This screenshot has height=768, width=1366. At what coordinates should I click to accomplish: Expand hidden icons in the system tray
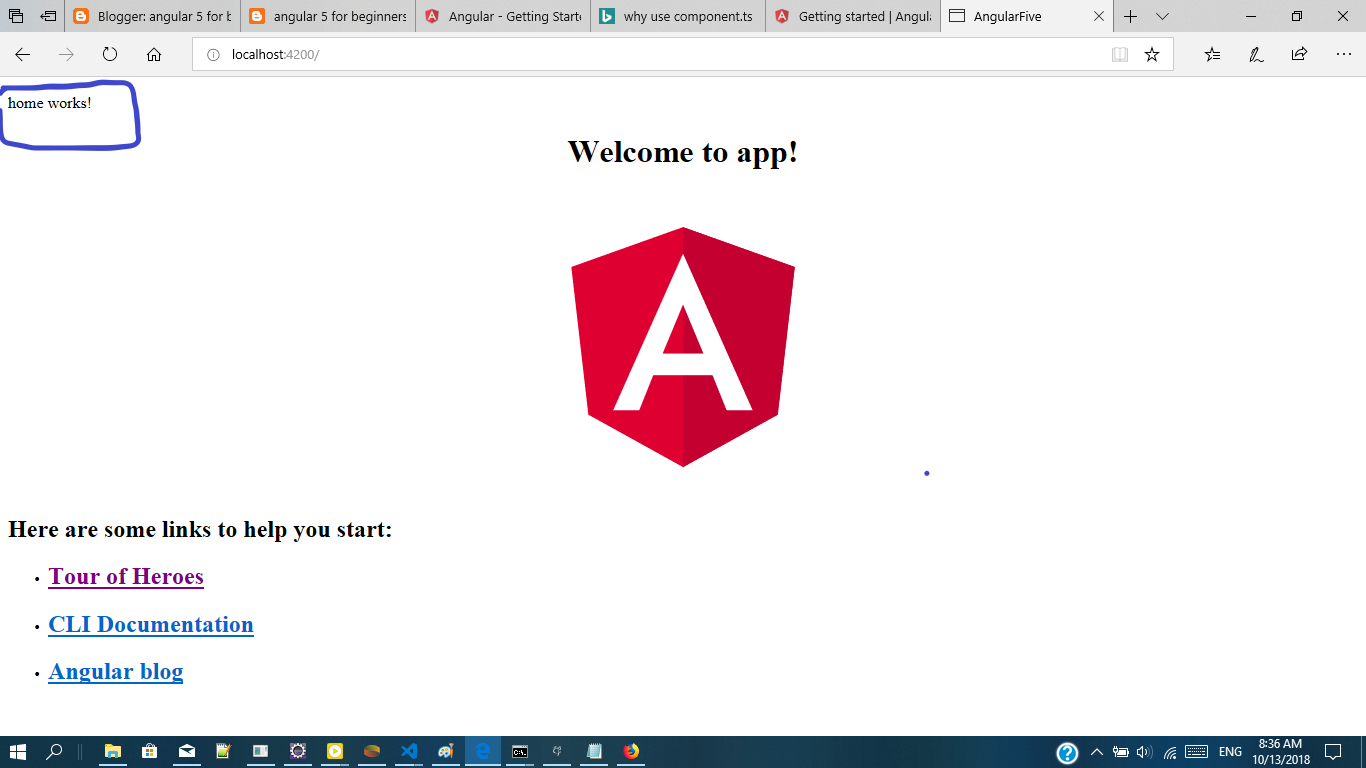click(1096, 751)
